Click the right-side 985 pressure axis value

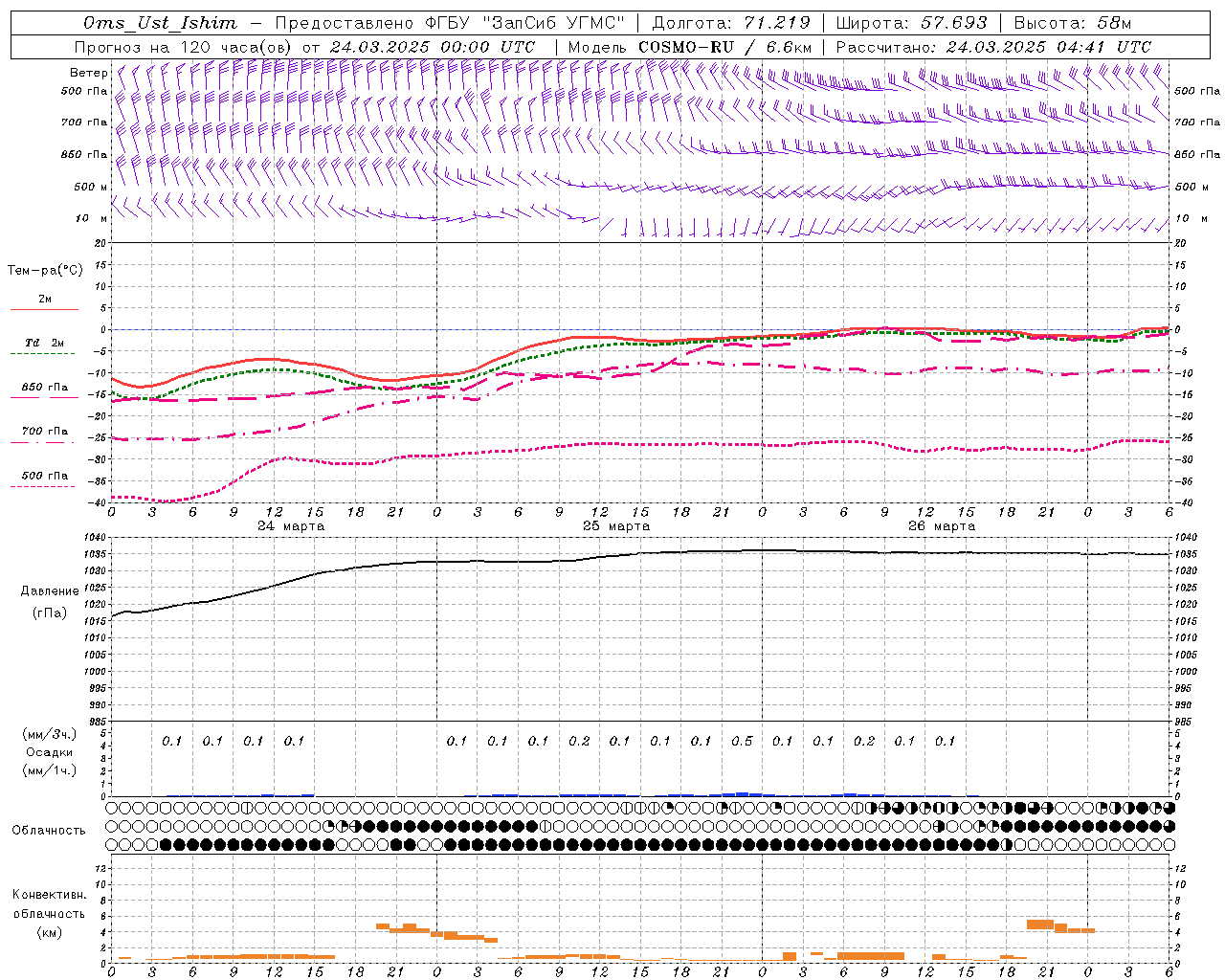[1185, 722]
